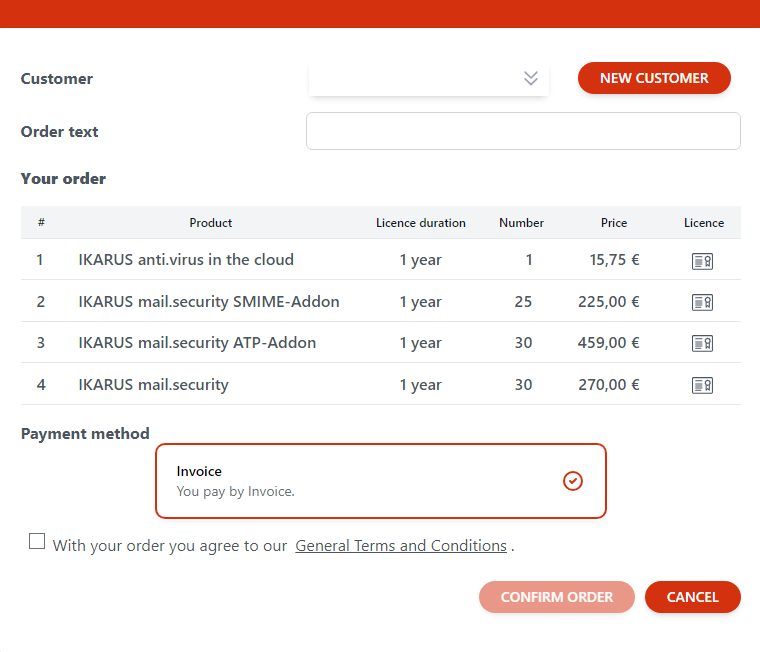Select the Invoice payment method option

[x=380, y=481]
